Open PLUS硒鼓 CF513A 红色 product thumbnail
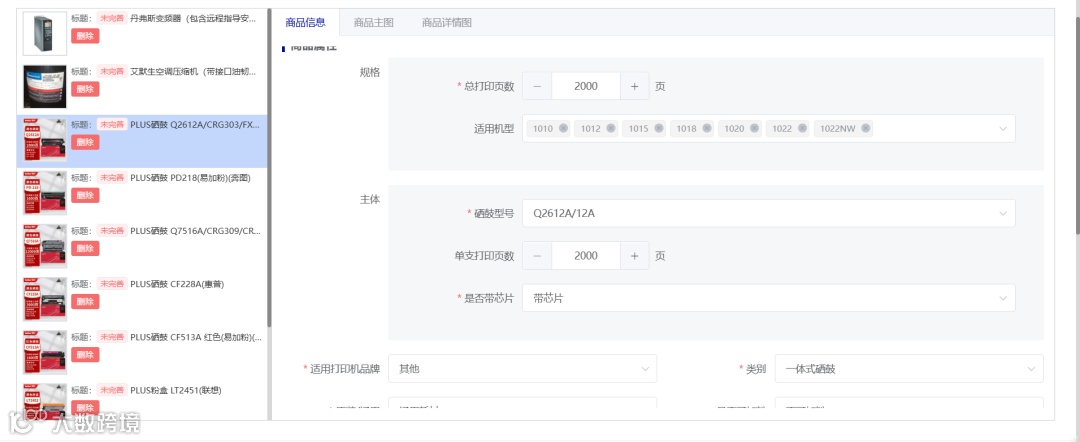The width and height of the screenshot is (1080, 442). point(45,352)
